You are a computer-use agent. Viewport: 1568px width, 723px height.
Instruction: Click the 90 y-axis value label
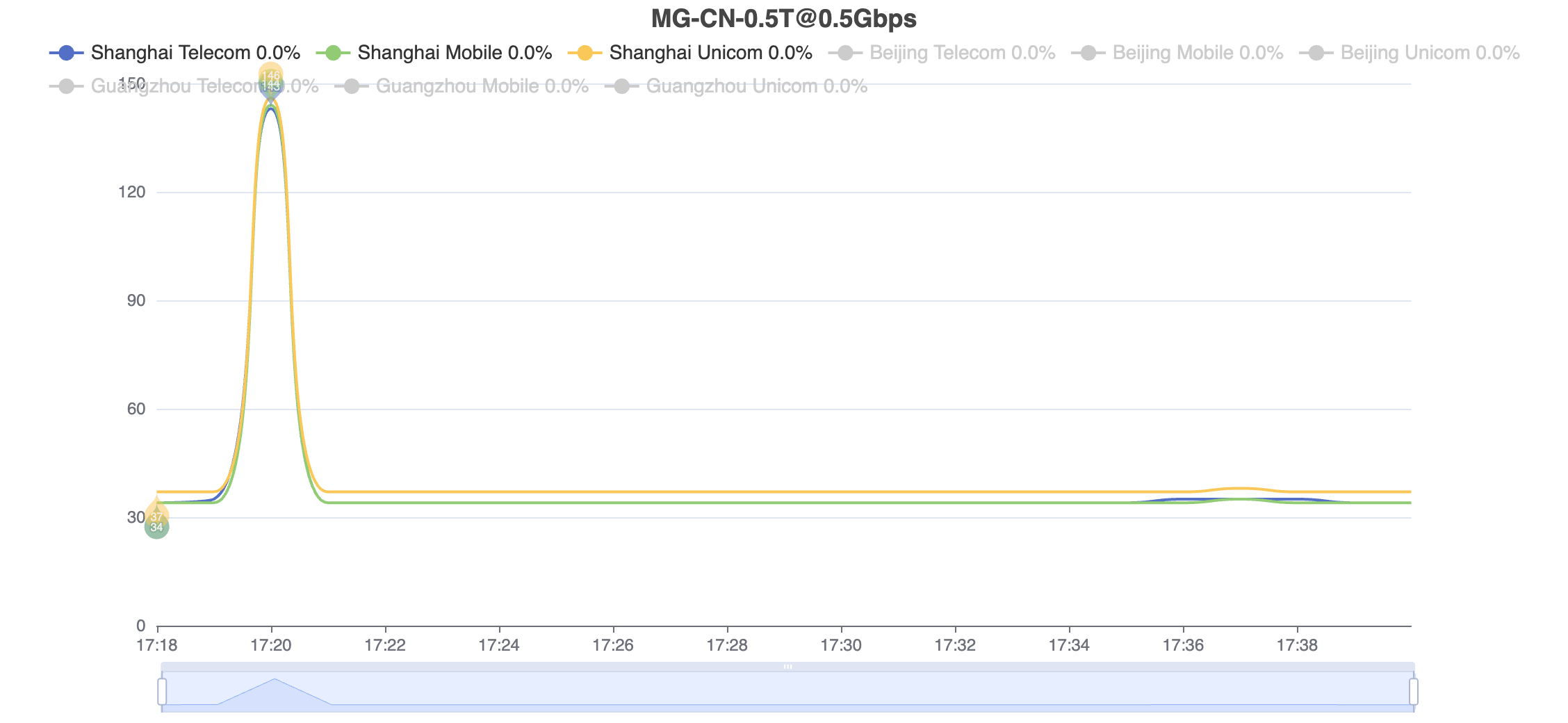pos(136,300)
